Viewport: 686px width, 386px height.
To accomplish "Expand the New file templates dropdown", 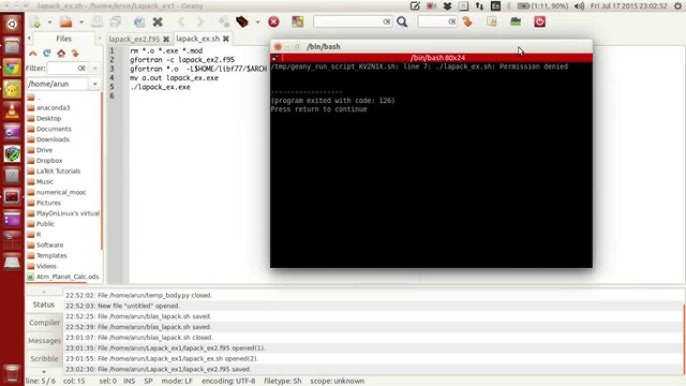I will click(x=49, y=22).
